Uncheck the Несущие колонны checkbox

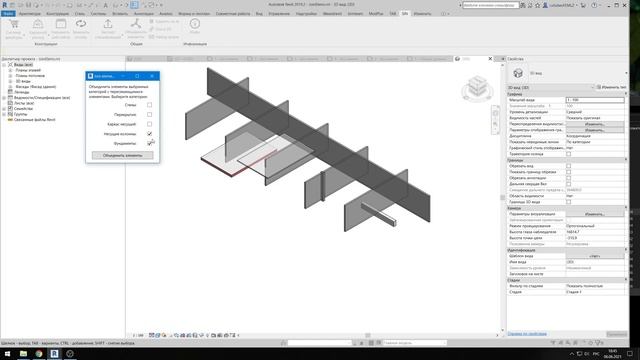point(149,134)
